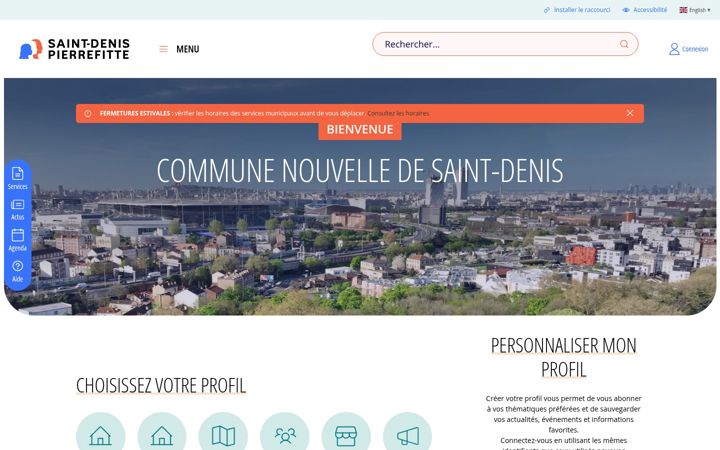The height and width of the screenshot is (450, 720).
Task: Click the hamburger menu icon
Action: point(163,49)
